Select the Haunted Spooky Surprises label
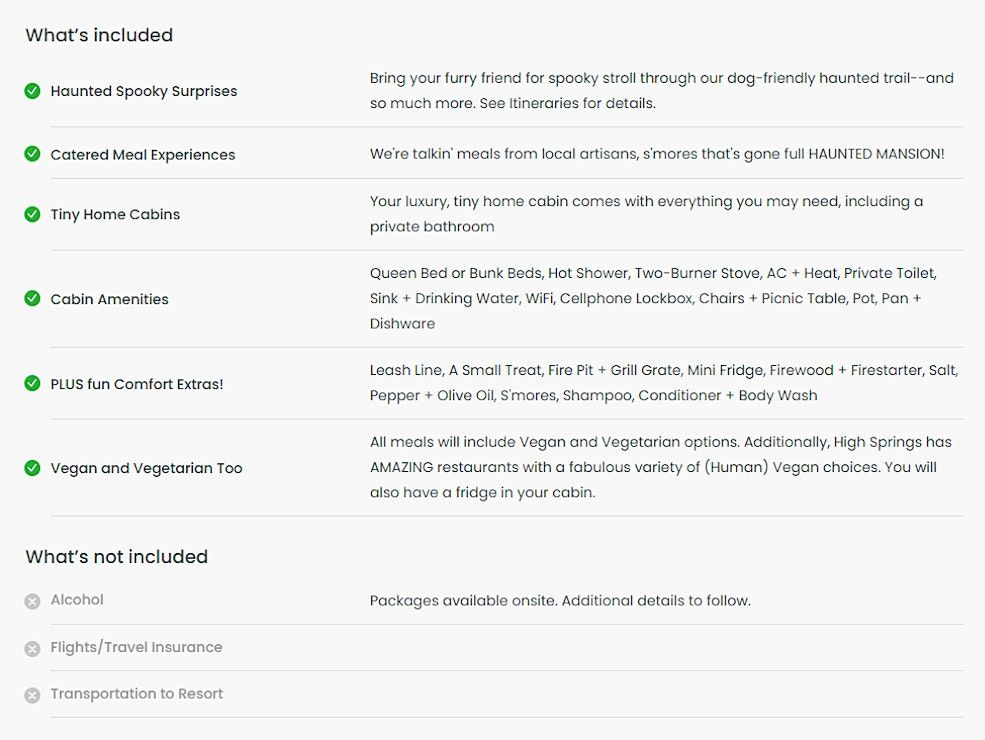The height and width of the screenshot is (740, 985). [144, 91]
